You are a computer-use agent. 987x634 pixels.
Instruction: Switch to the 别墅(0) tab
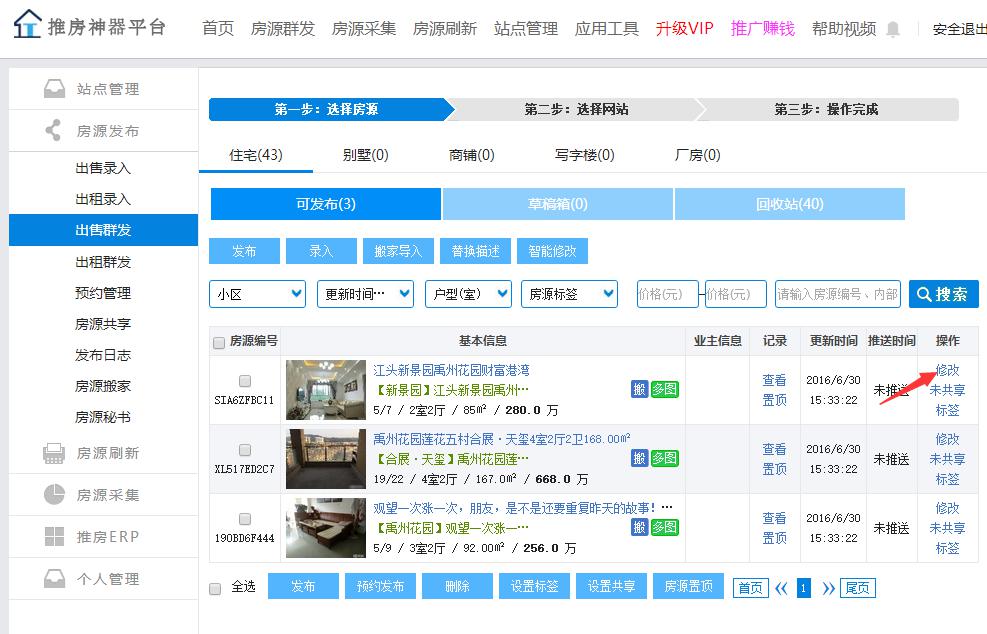365,155
